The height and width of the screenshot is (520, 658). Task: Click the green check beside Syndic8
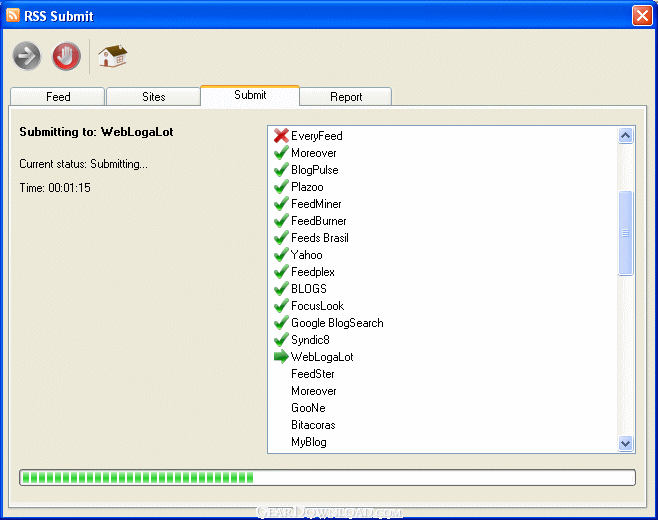[x=281, y=340]
